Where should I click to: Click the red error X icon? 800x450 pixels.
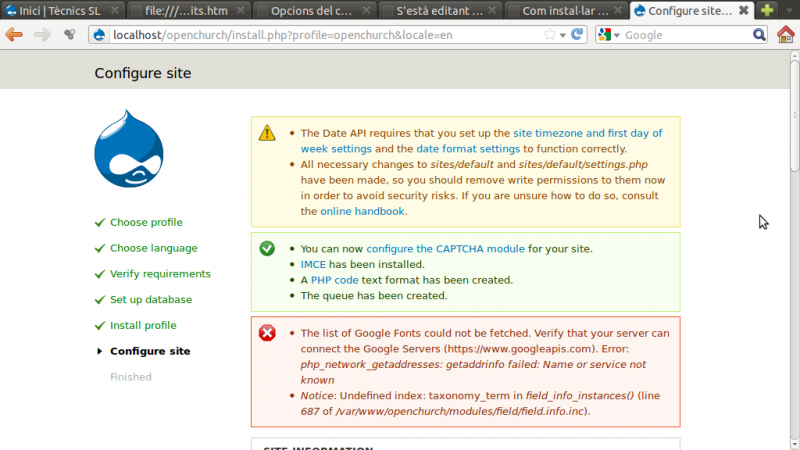267,333
